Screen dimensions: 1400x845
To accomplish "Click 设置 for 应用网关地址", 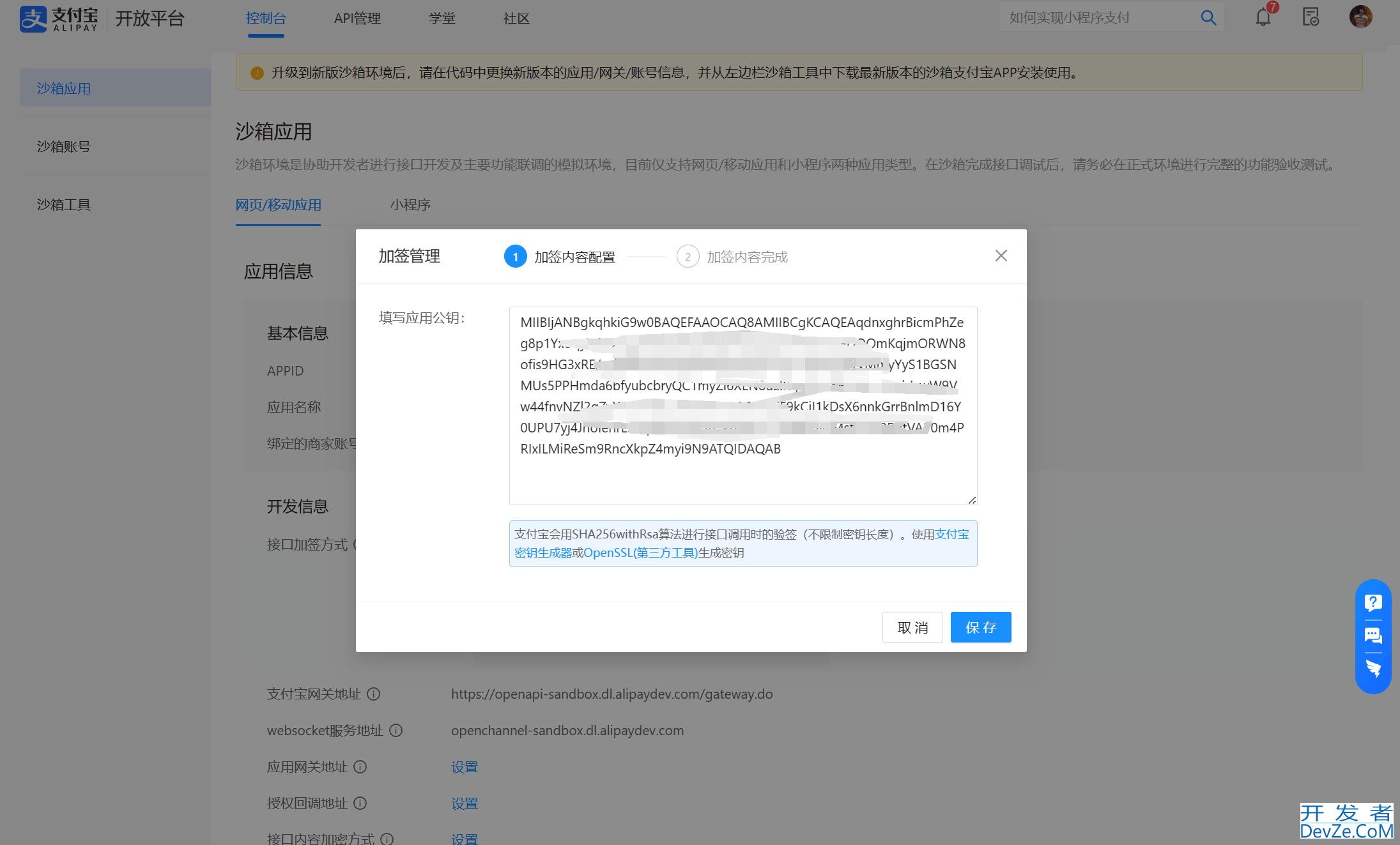I will (465, 767).
